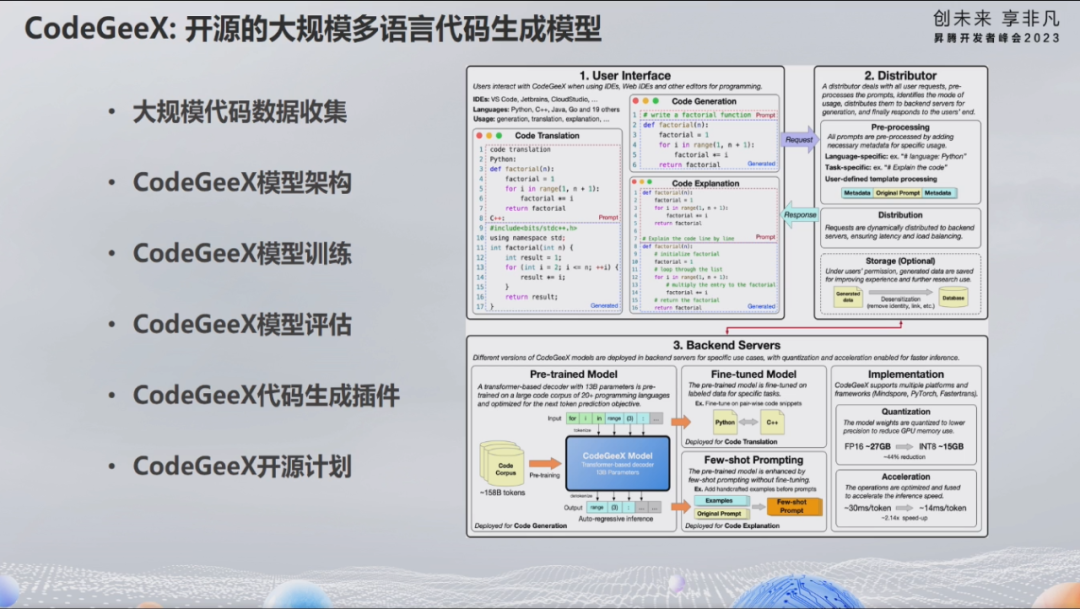Click the blue CodeGeeX Model box

(617, 463)
